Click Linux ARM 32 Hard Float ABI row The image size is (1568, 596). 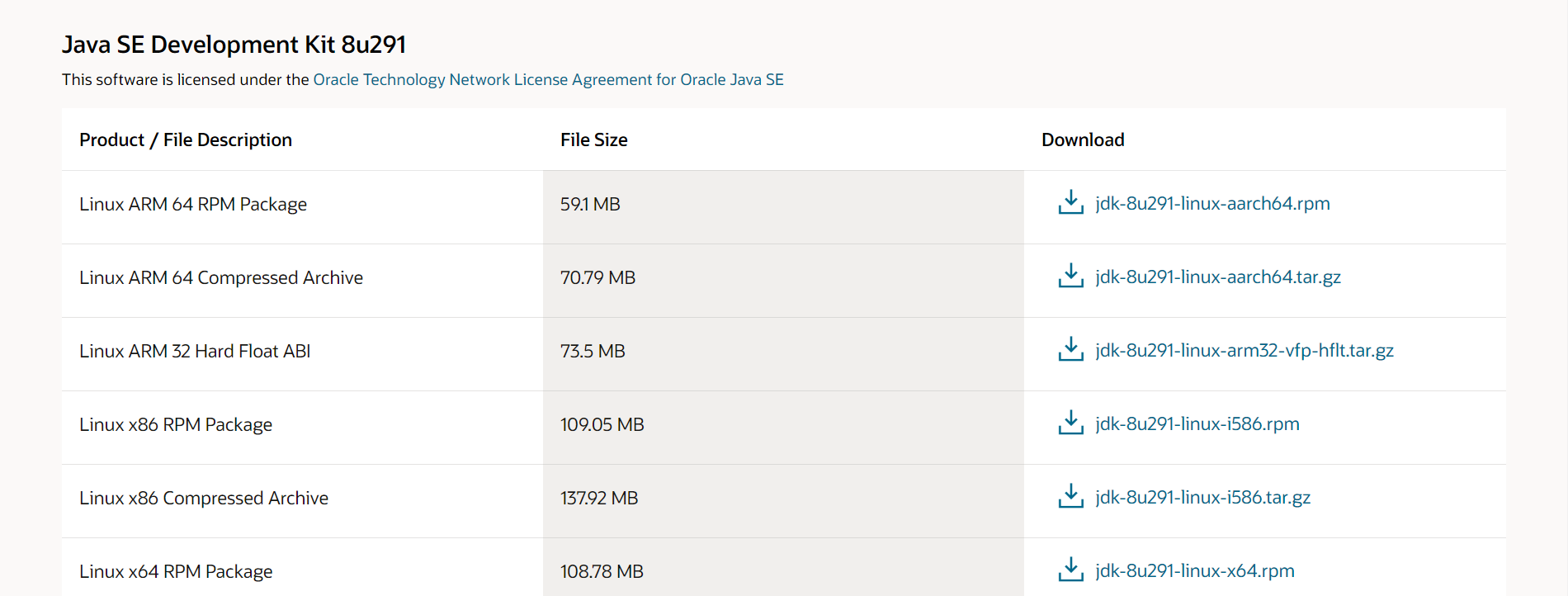[x=195, y=352]
